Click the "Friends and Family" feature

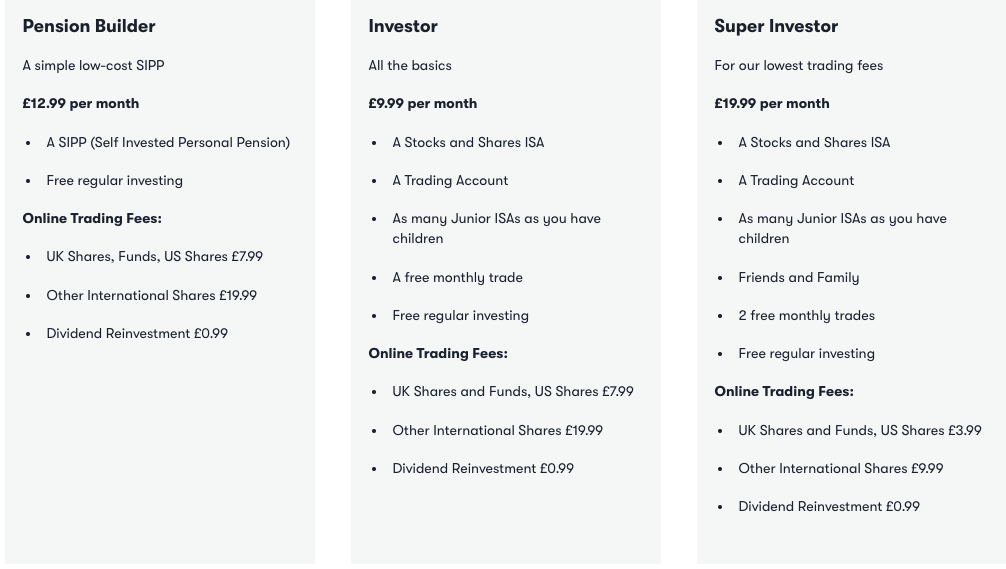tap(799, 277)
